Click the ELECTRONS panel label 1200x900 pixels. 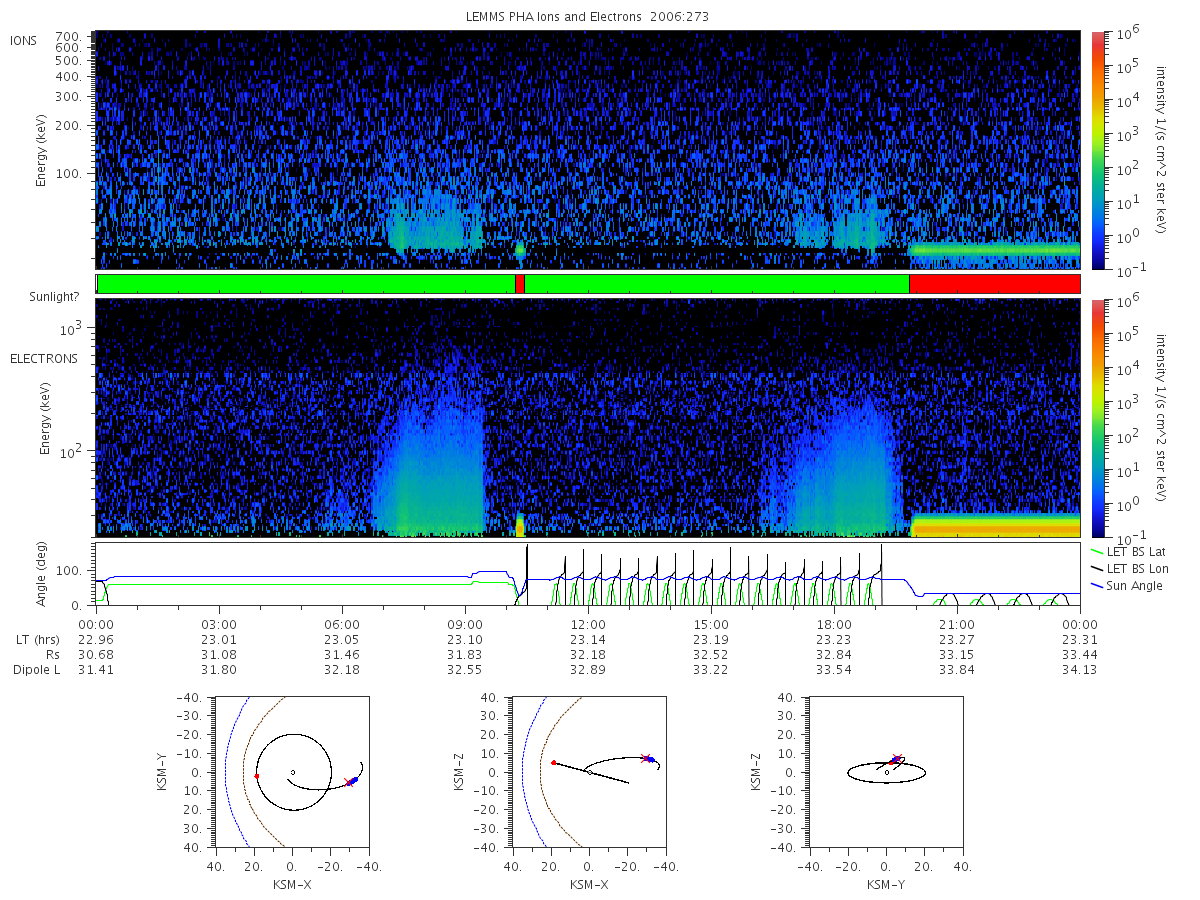click(43, 358)
